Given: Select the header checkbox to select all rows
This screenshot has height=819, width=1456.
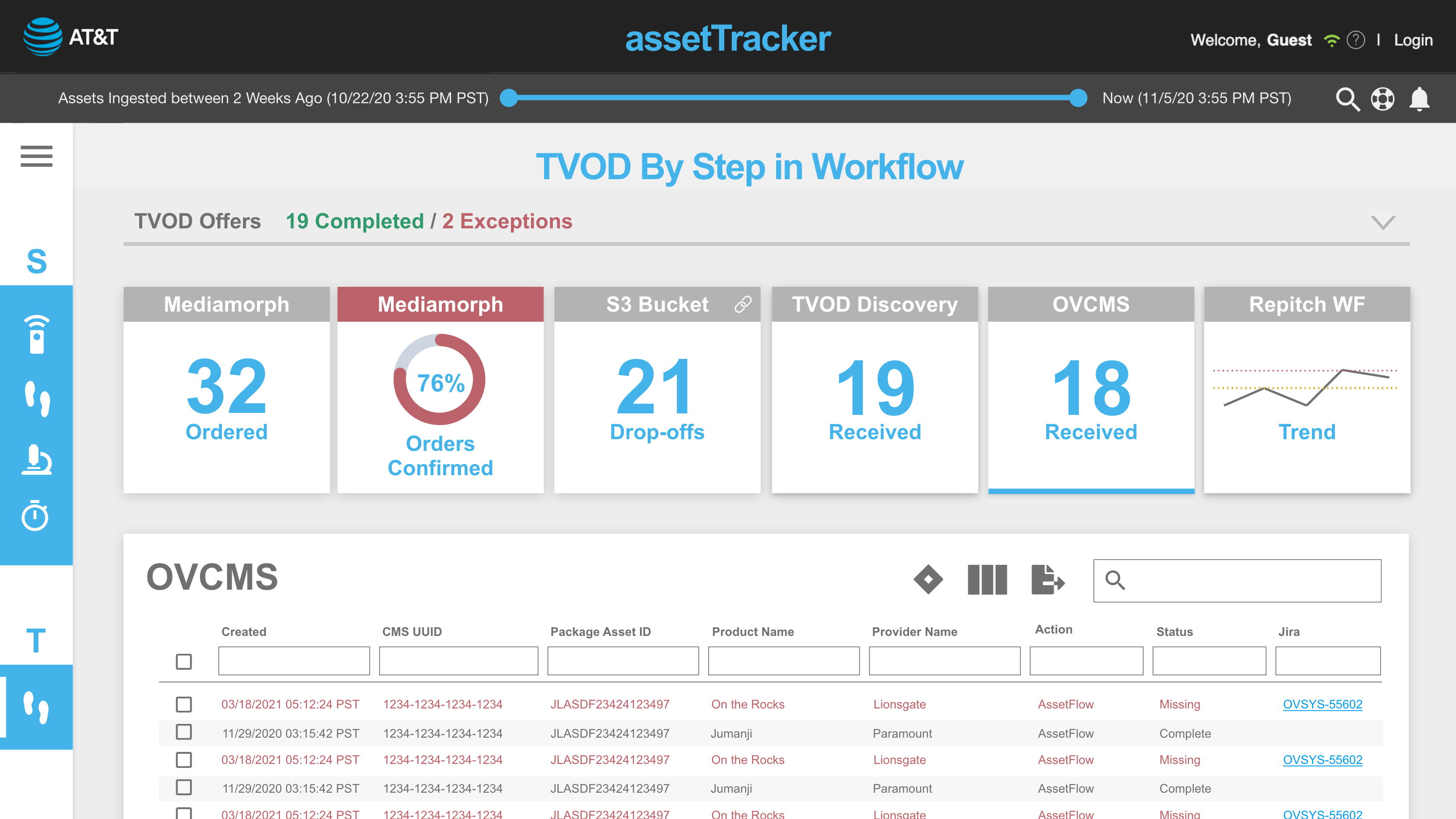Looking at the screenshot, I should (x=183, y=661).
